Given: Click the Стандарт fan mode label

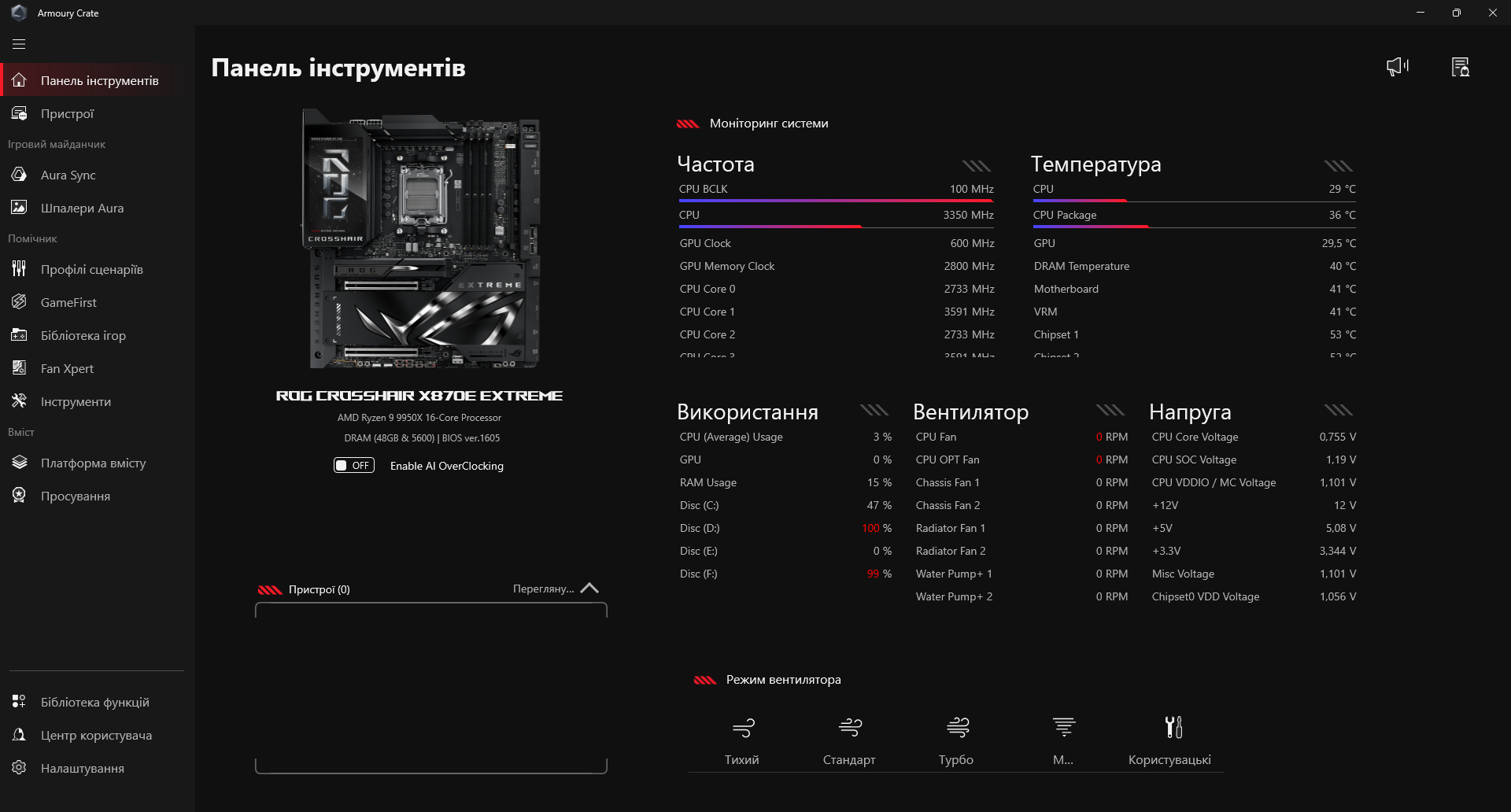Looking at the screenshot, I should (849, 760).
